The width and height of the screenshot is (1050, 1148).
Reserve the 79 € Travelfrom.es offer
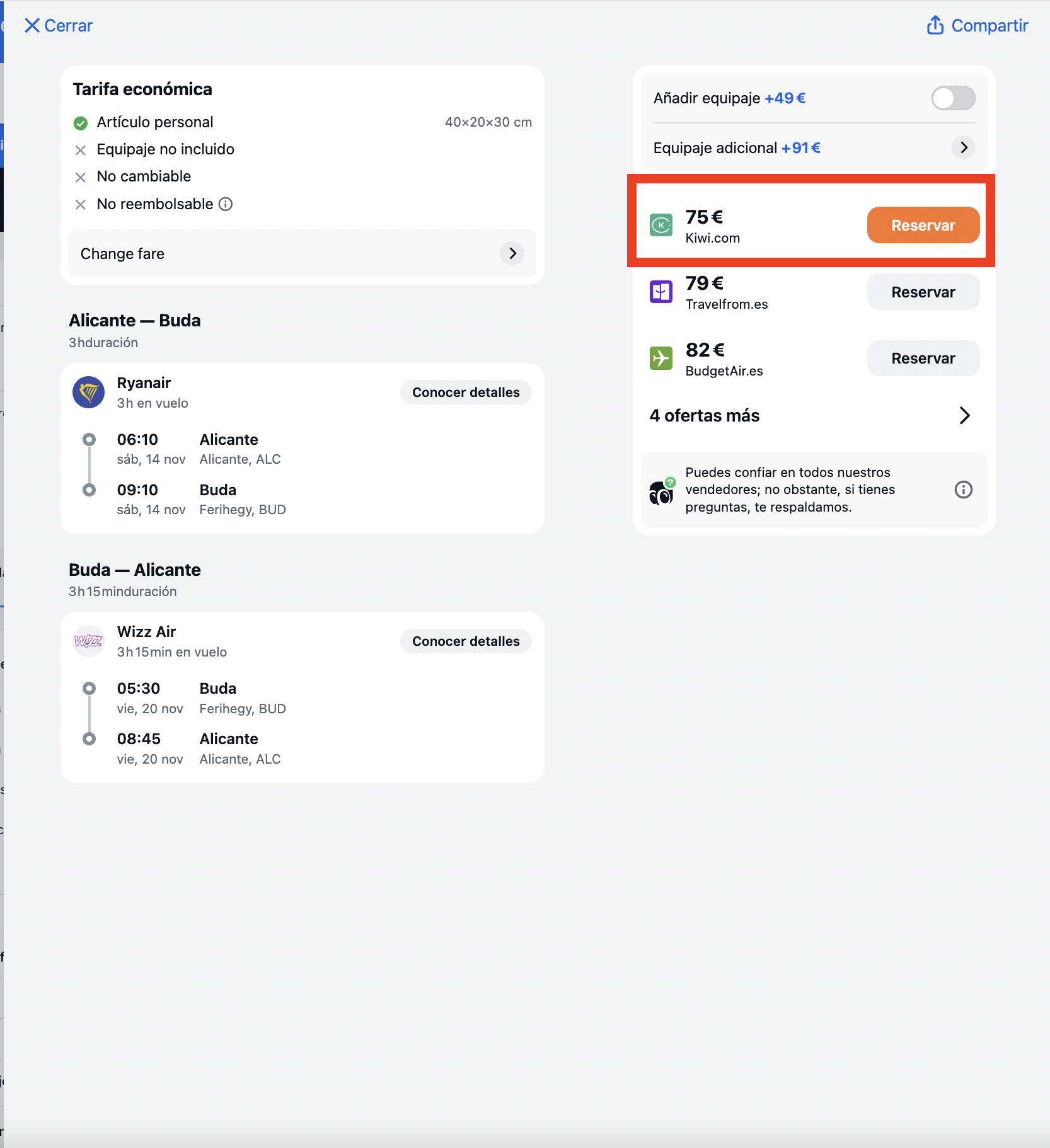pyautogui.click(x=923, y=292)
